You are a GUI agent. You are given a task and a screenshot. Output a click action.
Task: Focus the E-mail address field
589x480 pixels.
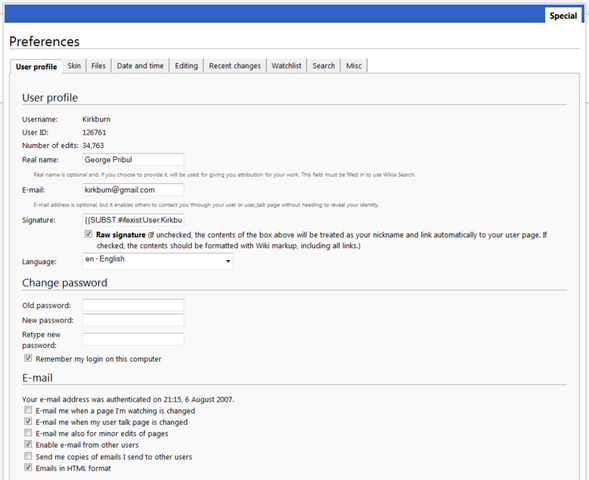[x=133, y=190]
